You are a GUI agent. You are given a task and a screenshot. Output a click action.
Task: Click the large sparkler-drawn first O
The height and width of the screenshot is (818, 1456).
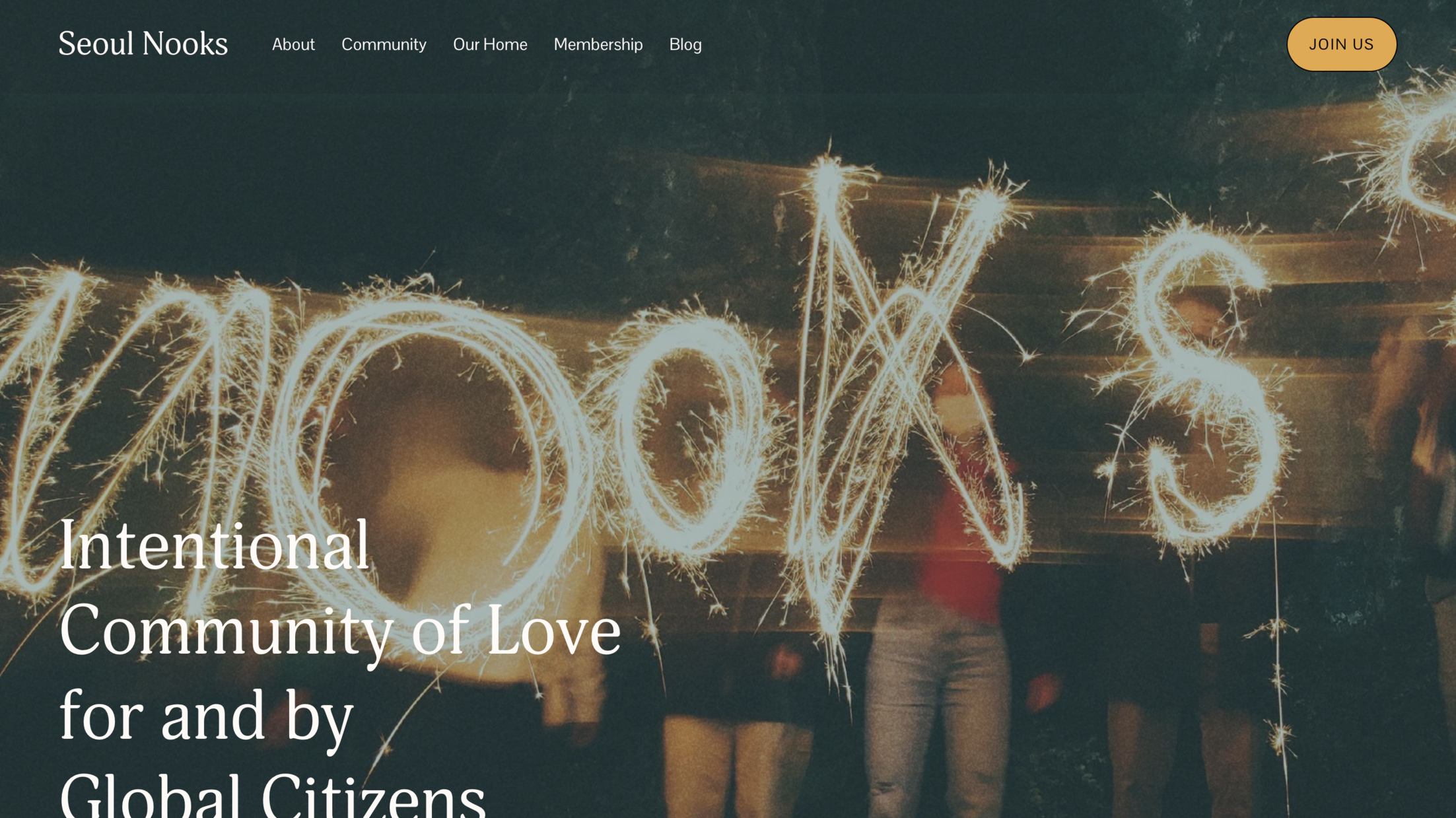coord(423,456)
